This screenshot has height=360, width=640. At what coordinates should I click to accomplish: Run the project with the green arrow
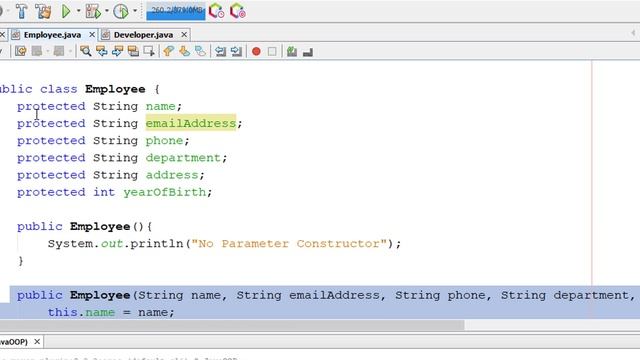(x=66, y=11)
